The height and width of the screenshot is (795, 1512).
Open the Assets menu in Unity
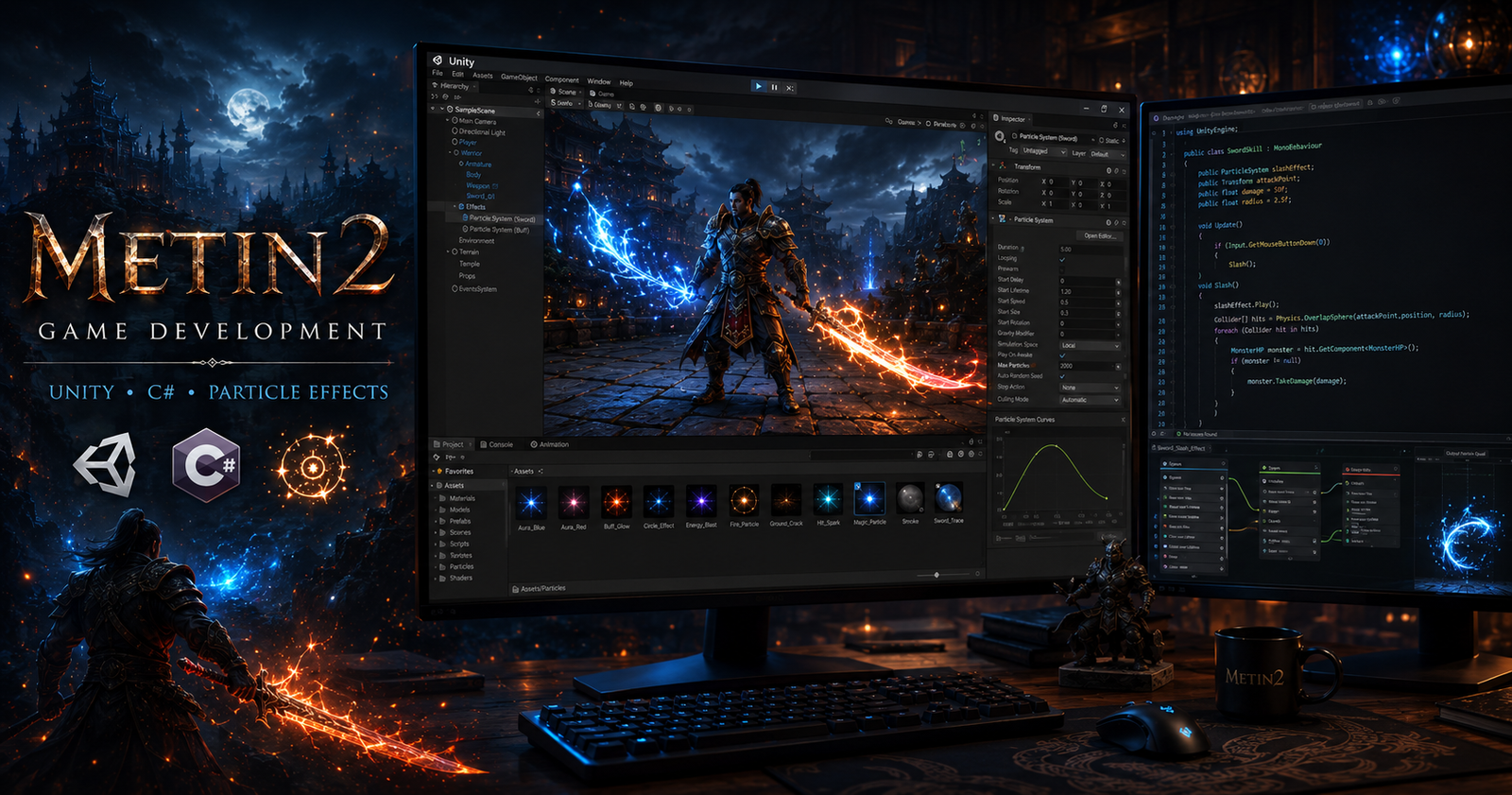pyautogui.click(x=483, y=76)
